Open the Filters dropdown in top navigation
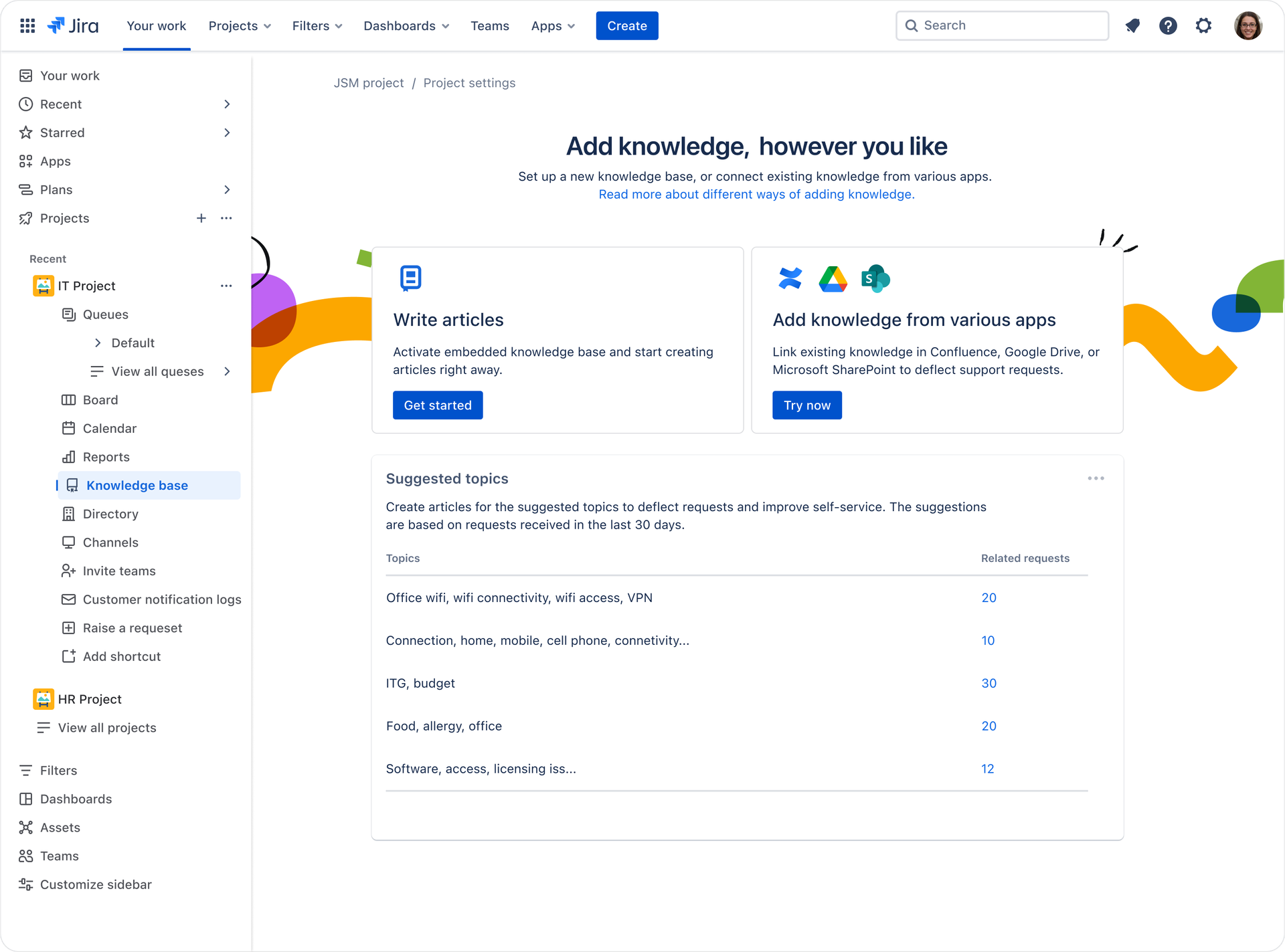Image resolution: width=1285 pixels, height=952 pixels. pos(317,26)
